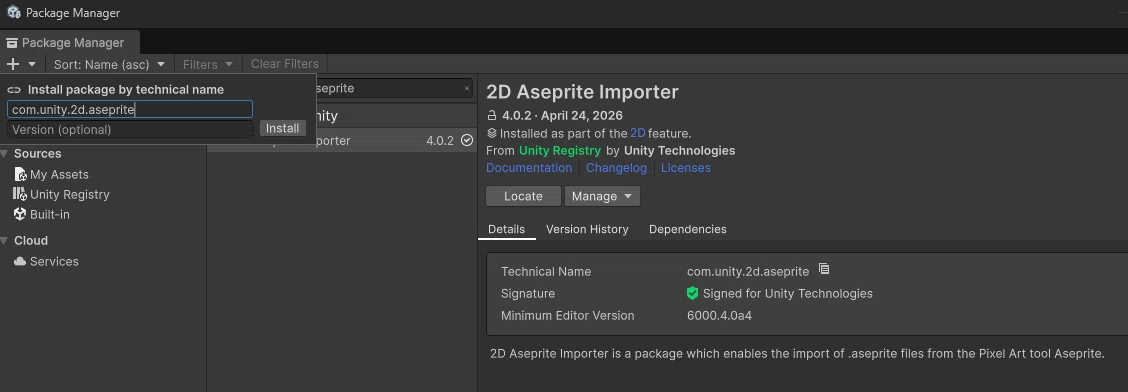Viewport: 1128px width, 392px height.
Task: Click the Version (optional) field
Action: pos(130,129)
